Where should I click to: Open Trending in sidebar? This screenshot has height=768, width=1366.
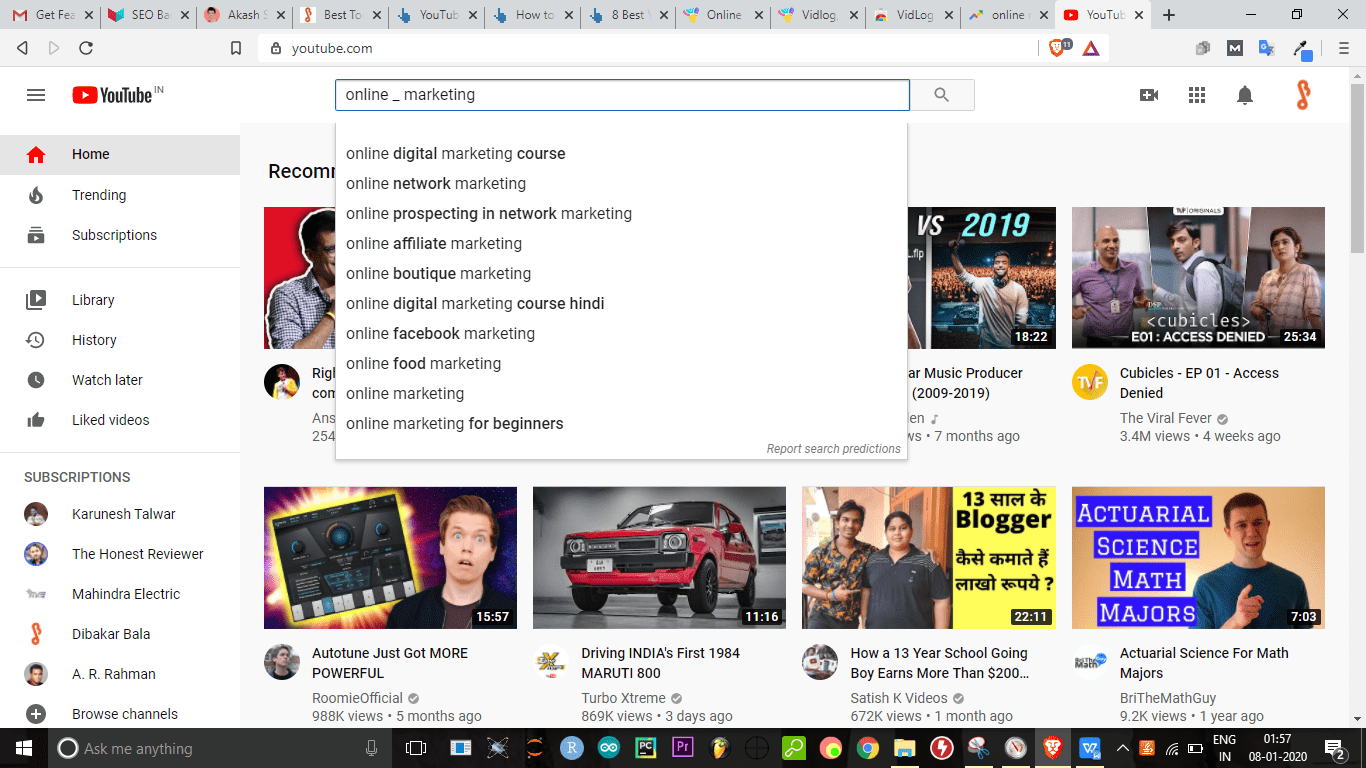(120, 195)
